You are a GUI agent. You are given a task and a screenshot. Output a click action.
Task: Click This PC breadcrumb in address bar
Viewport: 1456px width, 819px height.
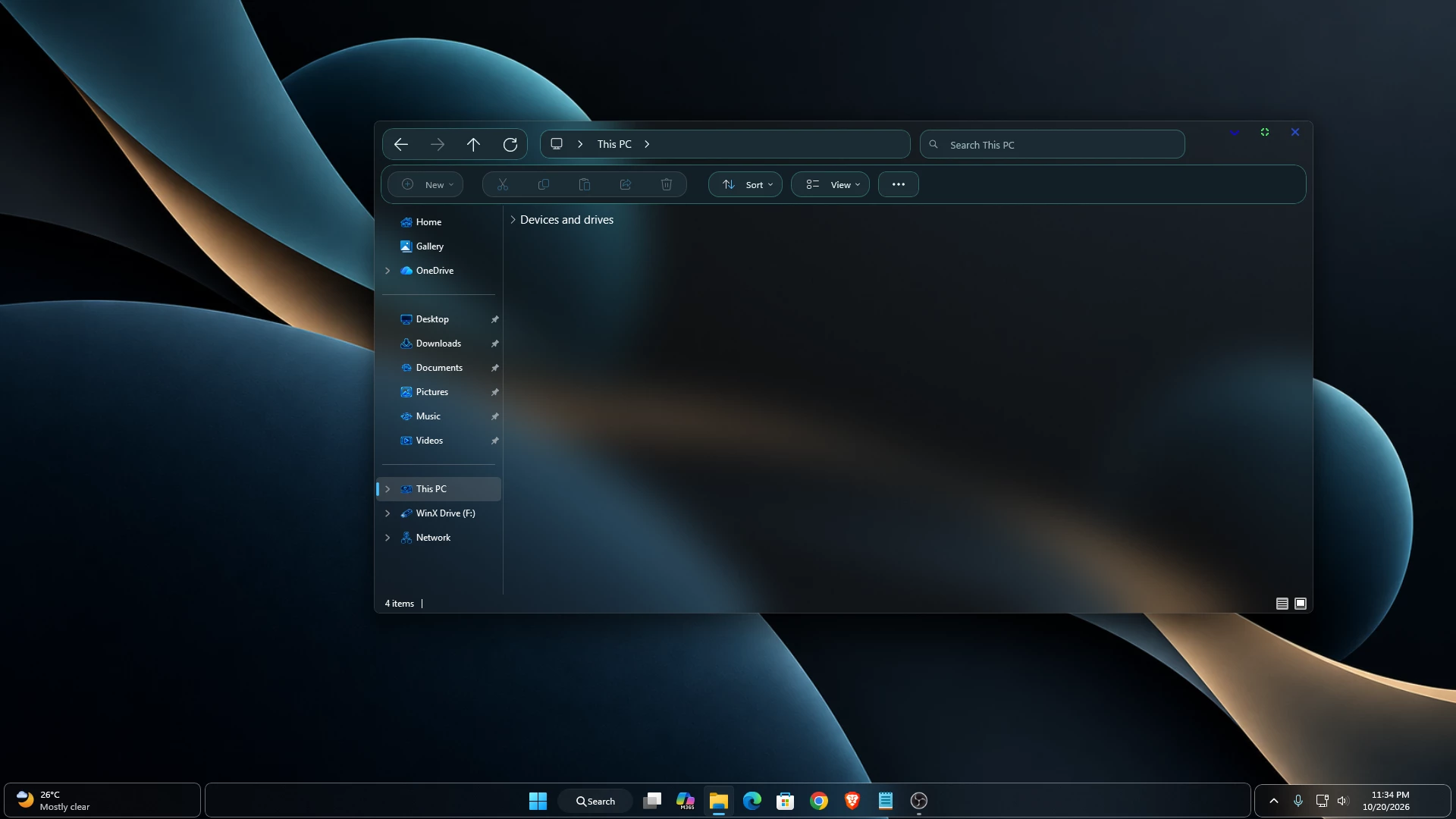point(614,144)
